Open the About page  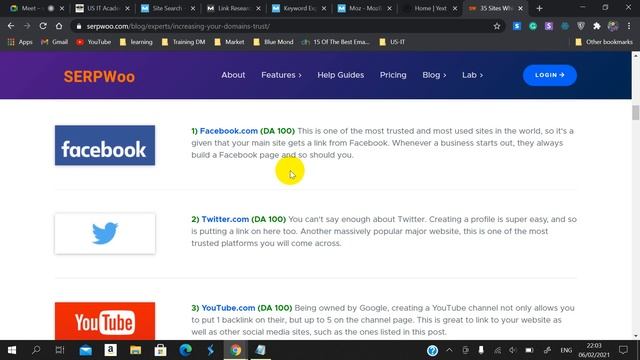point(233,75)
